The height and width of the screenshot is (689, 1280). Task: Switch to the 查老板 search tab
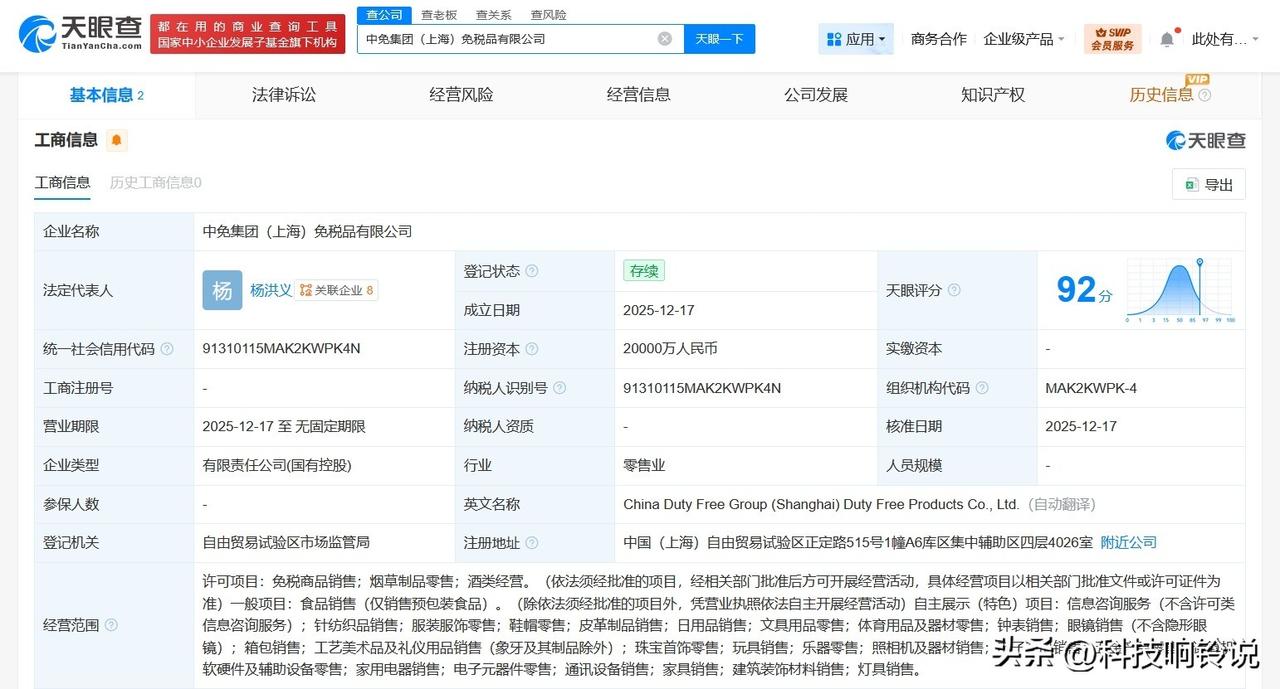pyautogui.click(x=440, y=14)
